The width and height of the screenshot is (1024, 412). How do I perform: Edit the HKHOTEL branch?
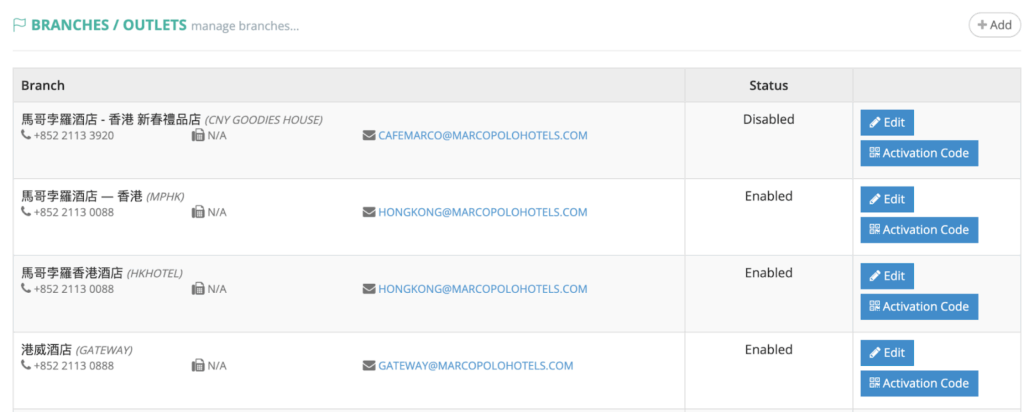point(887,276)
